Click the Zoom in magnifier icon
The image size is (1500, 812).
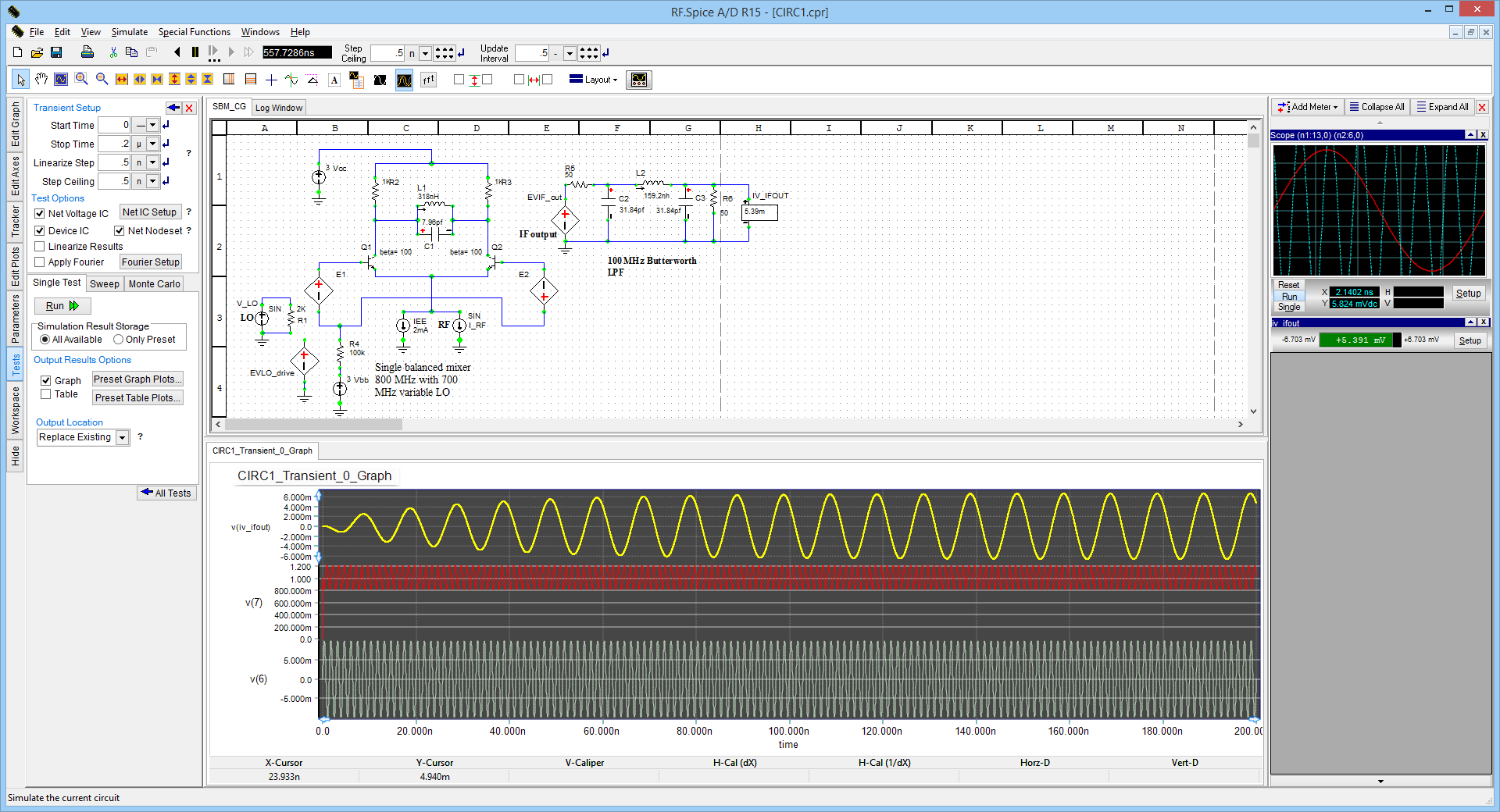[x=81, y=80]
